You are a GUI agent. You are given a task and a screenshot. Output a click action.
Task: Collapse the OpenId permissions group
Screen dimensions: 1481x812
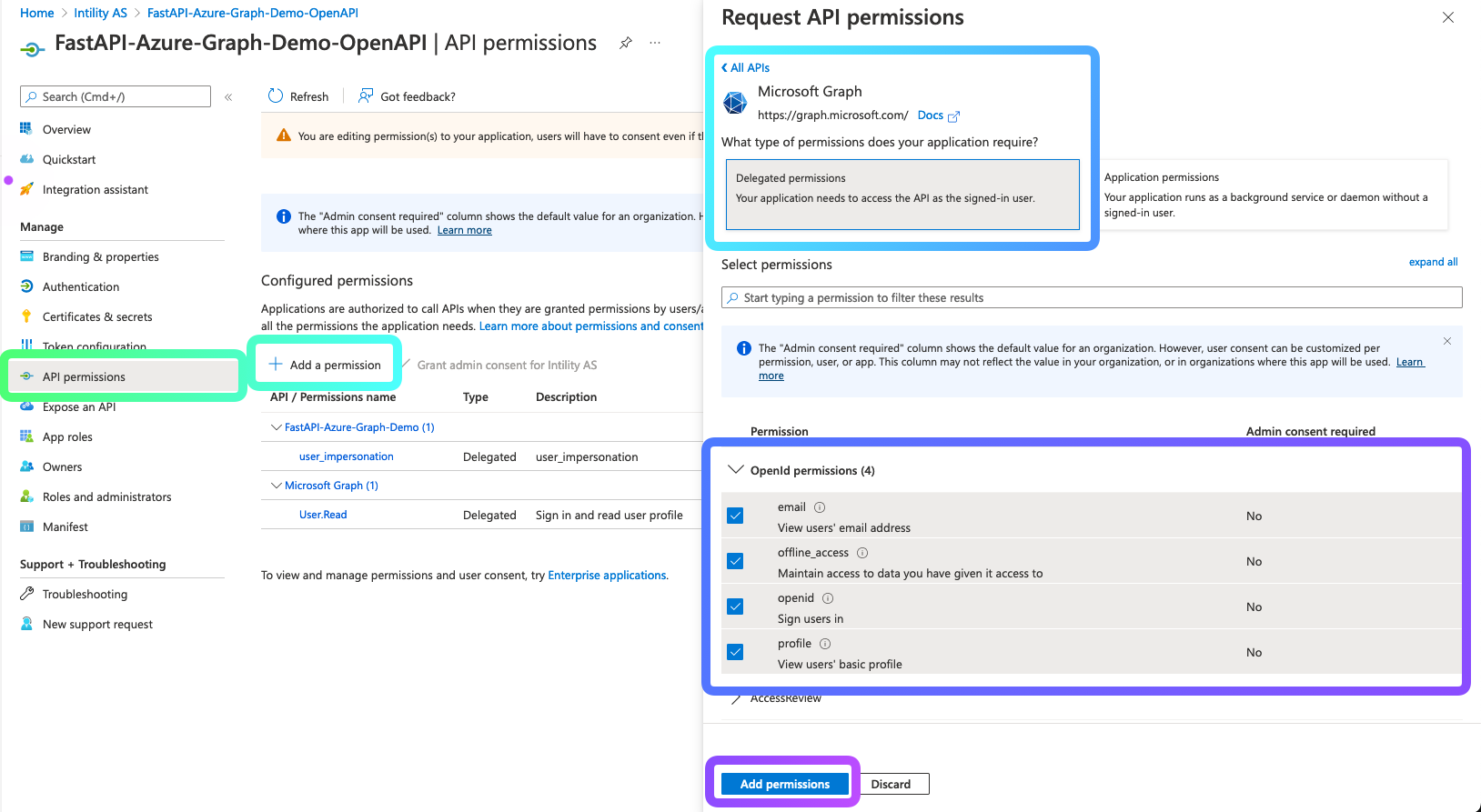736,470
